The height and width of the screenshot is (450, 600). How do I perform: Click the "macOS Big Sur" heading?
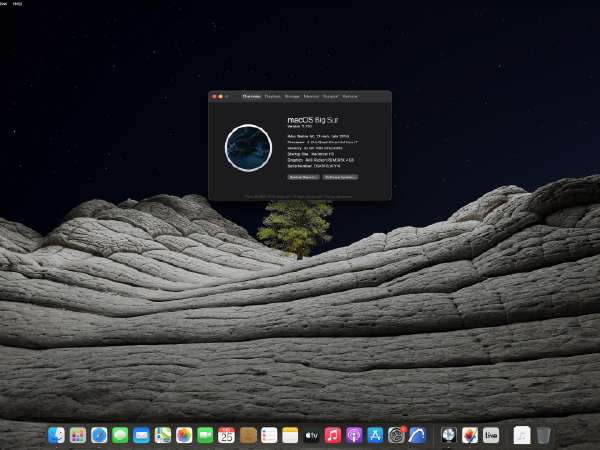pyautogui.click(x=313, y=120)
